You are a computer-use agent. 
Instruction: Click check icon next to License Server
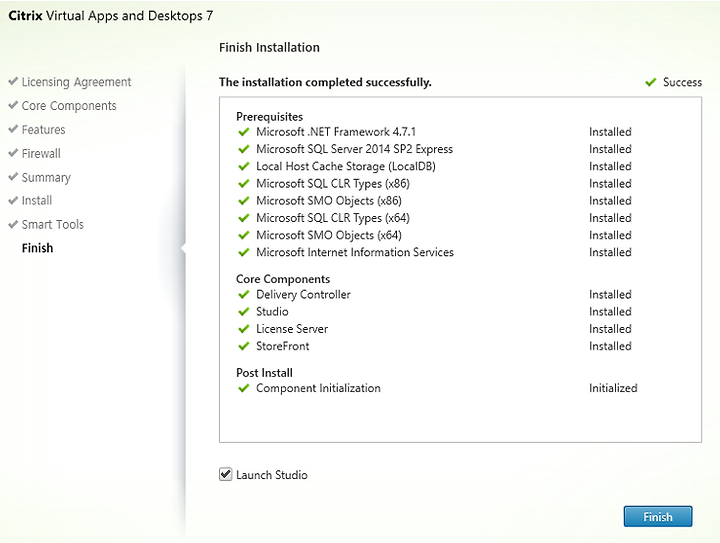243,329
